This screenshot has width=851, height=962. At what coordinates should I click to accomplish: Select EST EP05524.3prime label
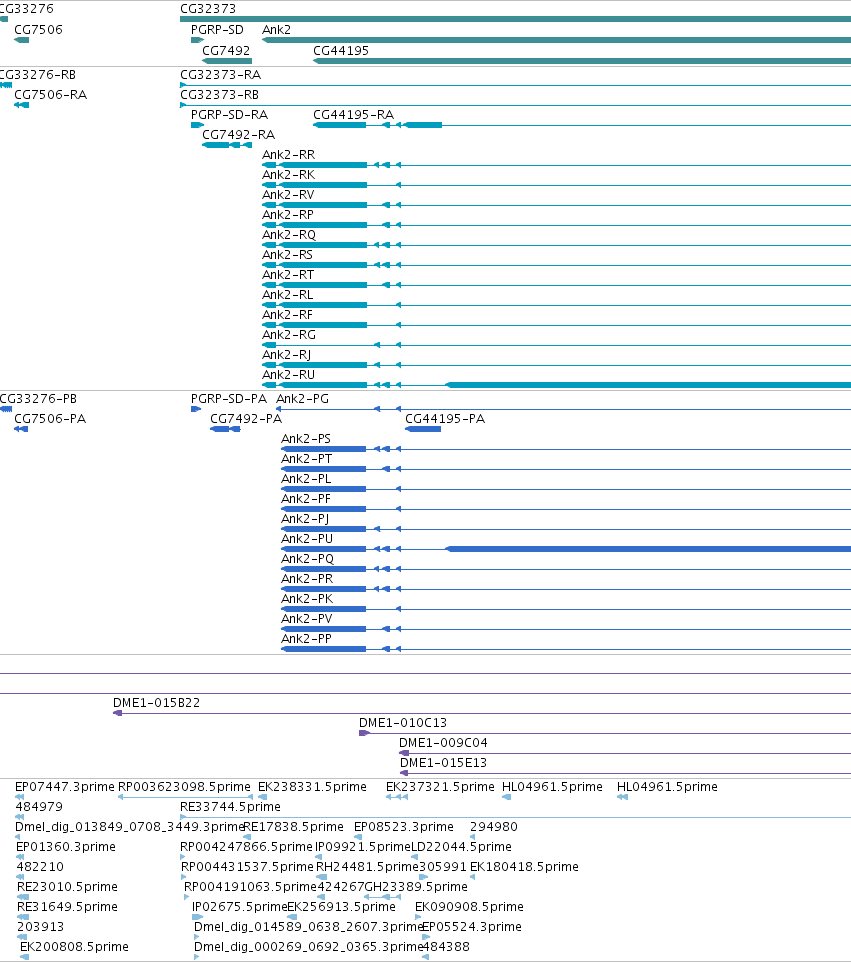click(472, 927)
